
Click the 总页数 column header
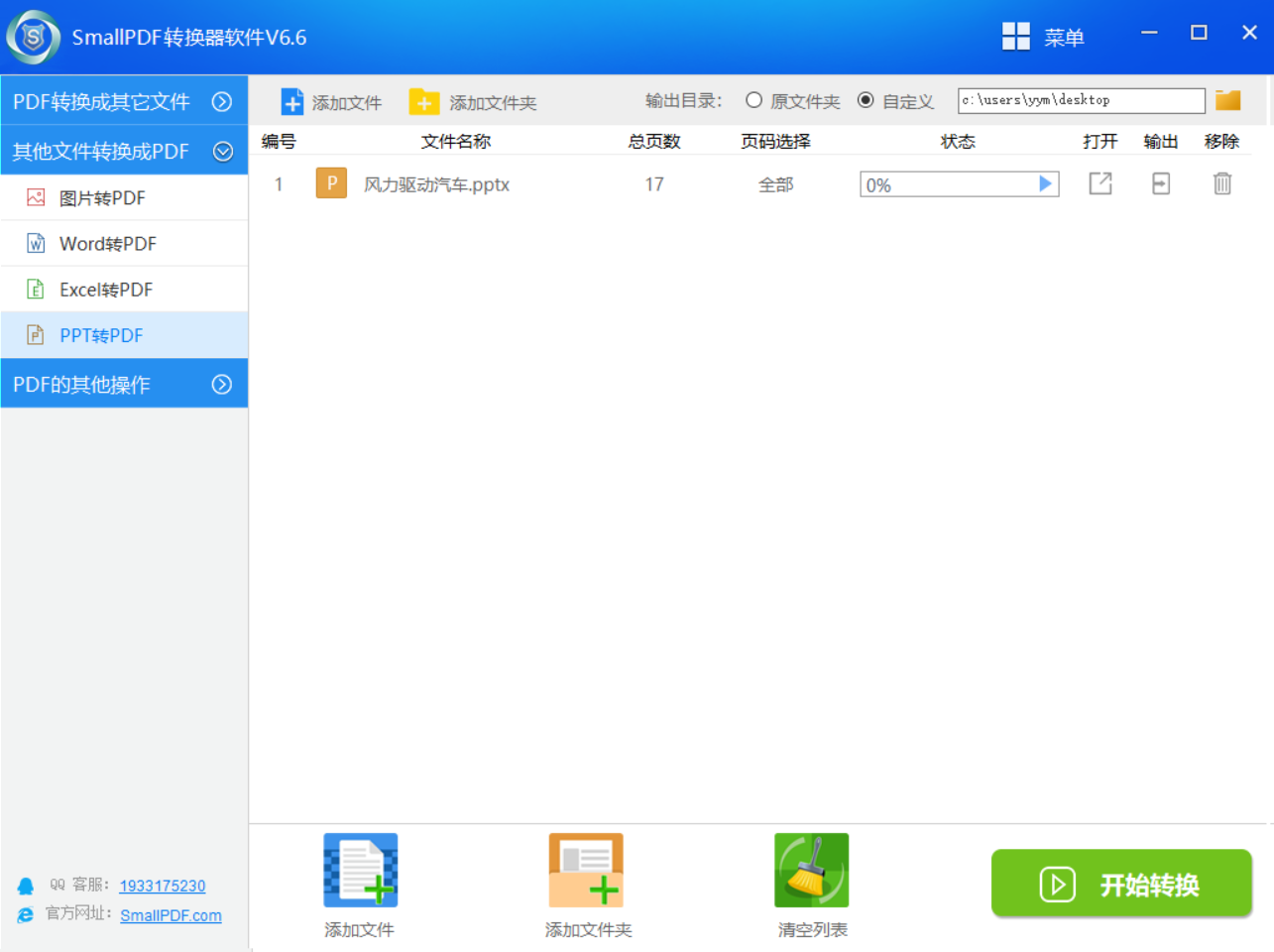click(653, 141)
